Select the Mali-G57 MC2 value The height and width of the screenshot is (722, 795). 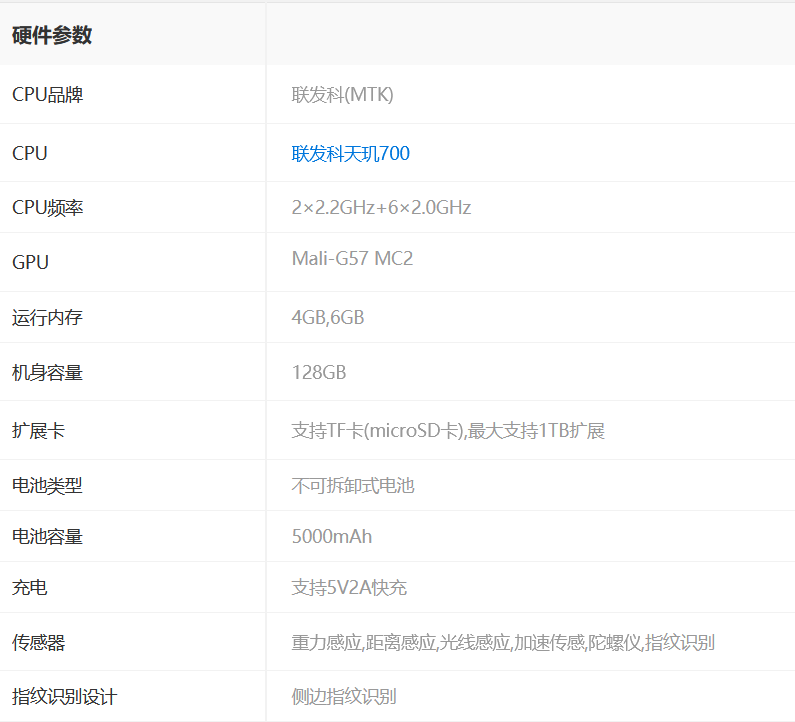[352, 259]
